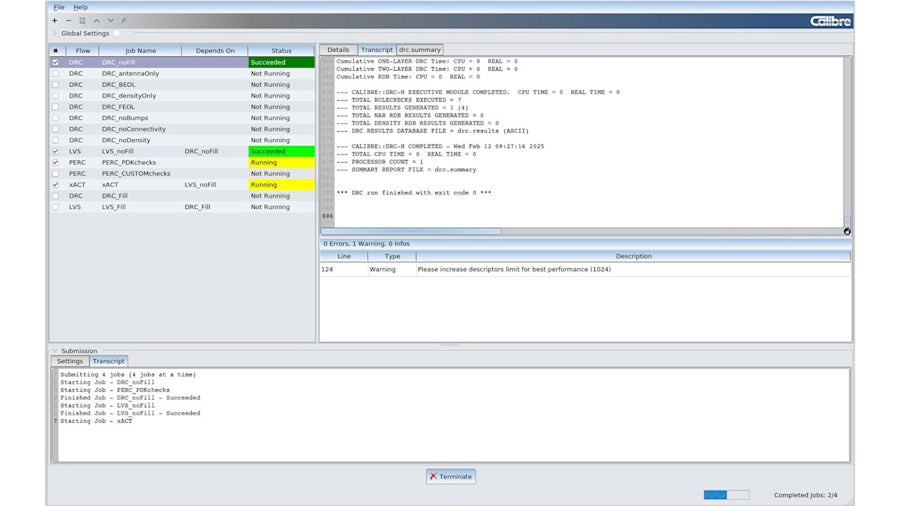The width and height of the screenshot is (900, 506).
Task: Click the LVS_noFill dependency of xACT
Action: pyautogui.click(x=200, y=185)
